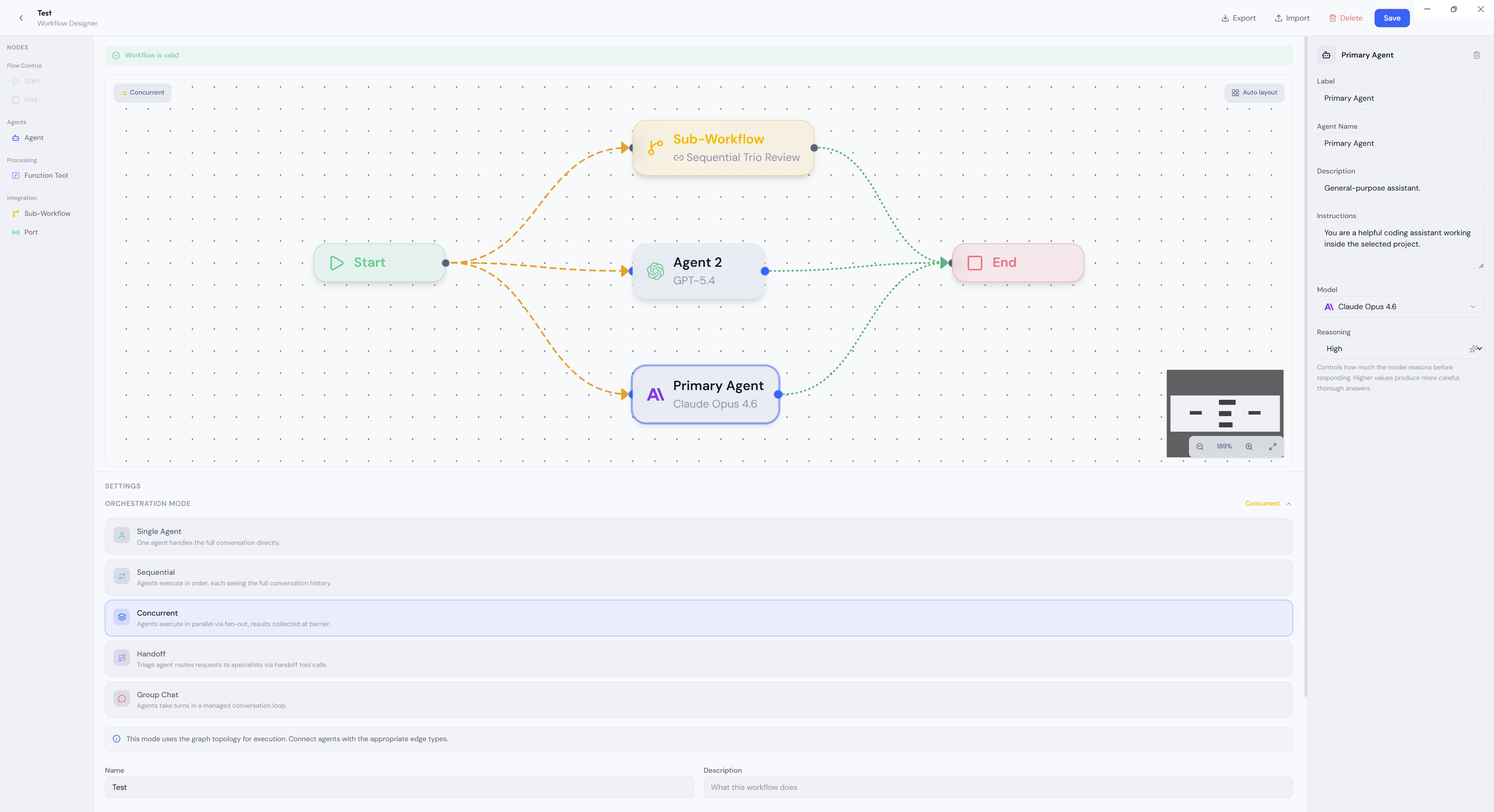The height and width of the screenshot is (812, 1494).
Task: Select Sequential orchestration mode
Action: [698, 577]
